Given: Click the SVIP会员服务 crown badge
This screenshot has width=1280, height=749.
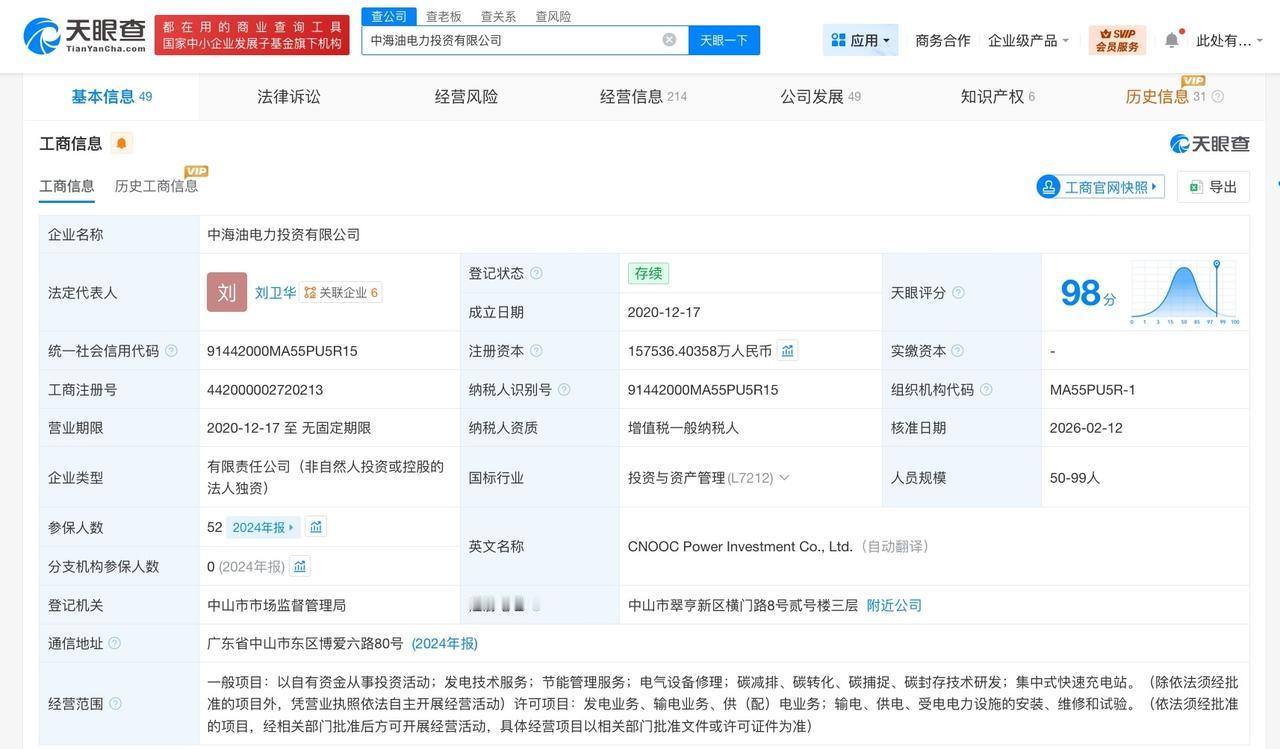Looking at the screenshot, I should pos(1117,38).
